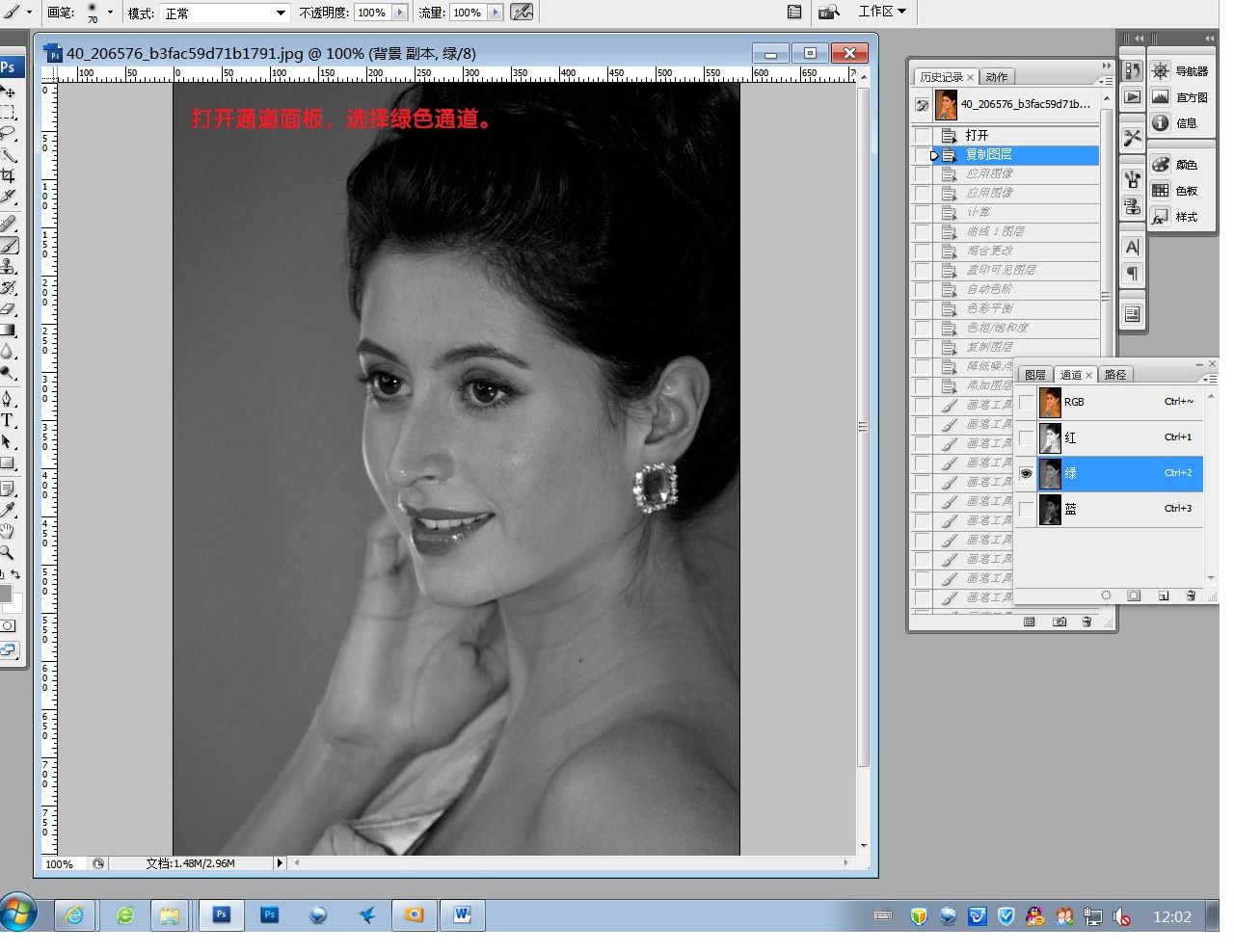Screen dimensions: 1234x952
Task: Create new channel icon
Action: click(1163, 595)
